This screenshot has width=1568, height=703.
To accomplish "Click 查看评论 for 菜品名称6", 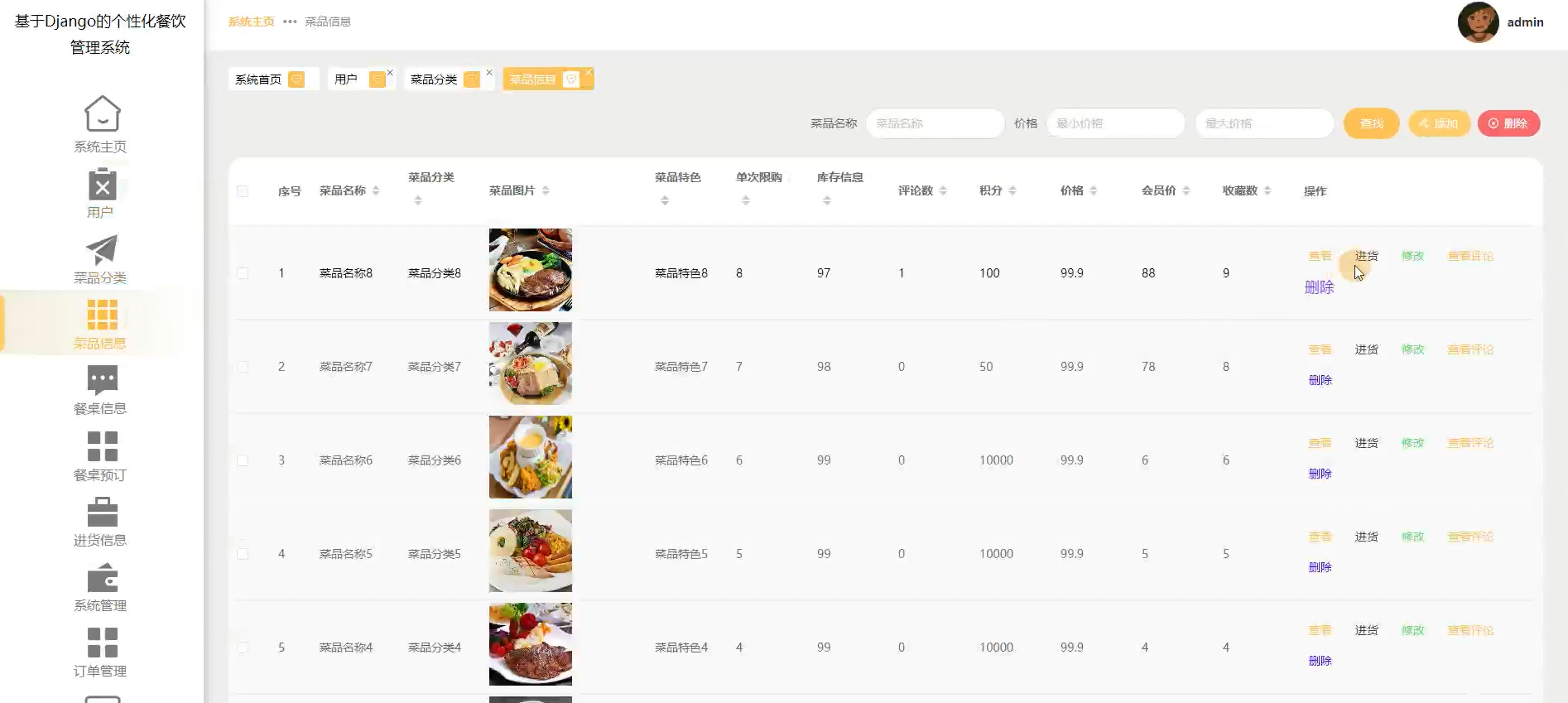I will tap(1471, 444).
